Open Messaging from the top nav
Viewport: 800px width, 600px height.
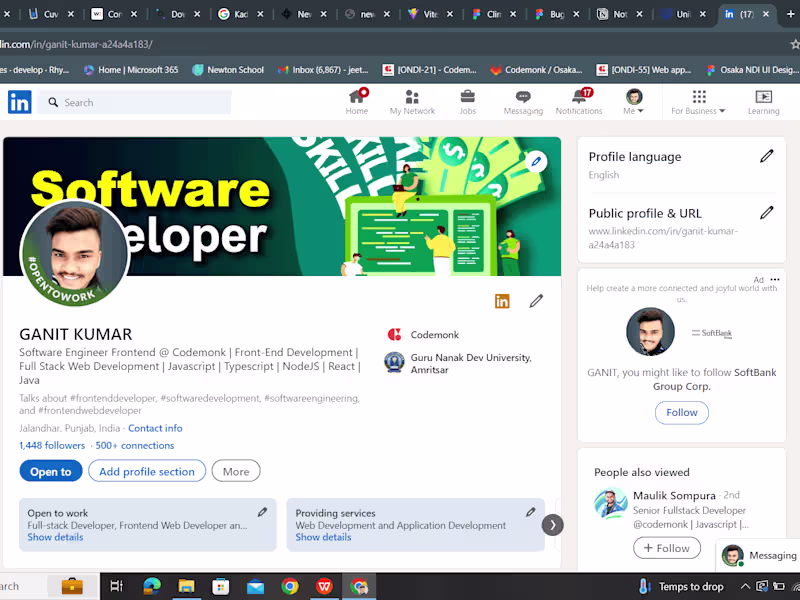pyautogui.click(x=523, y=102)
